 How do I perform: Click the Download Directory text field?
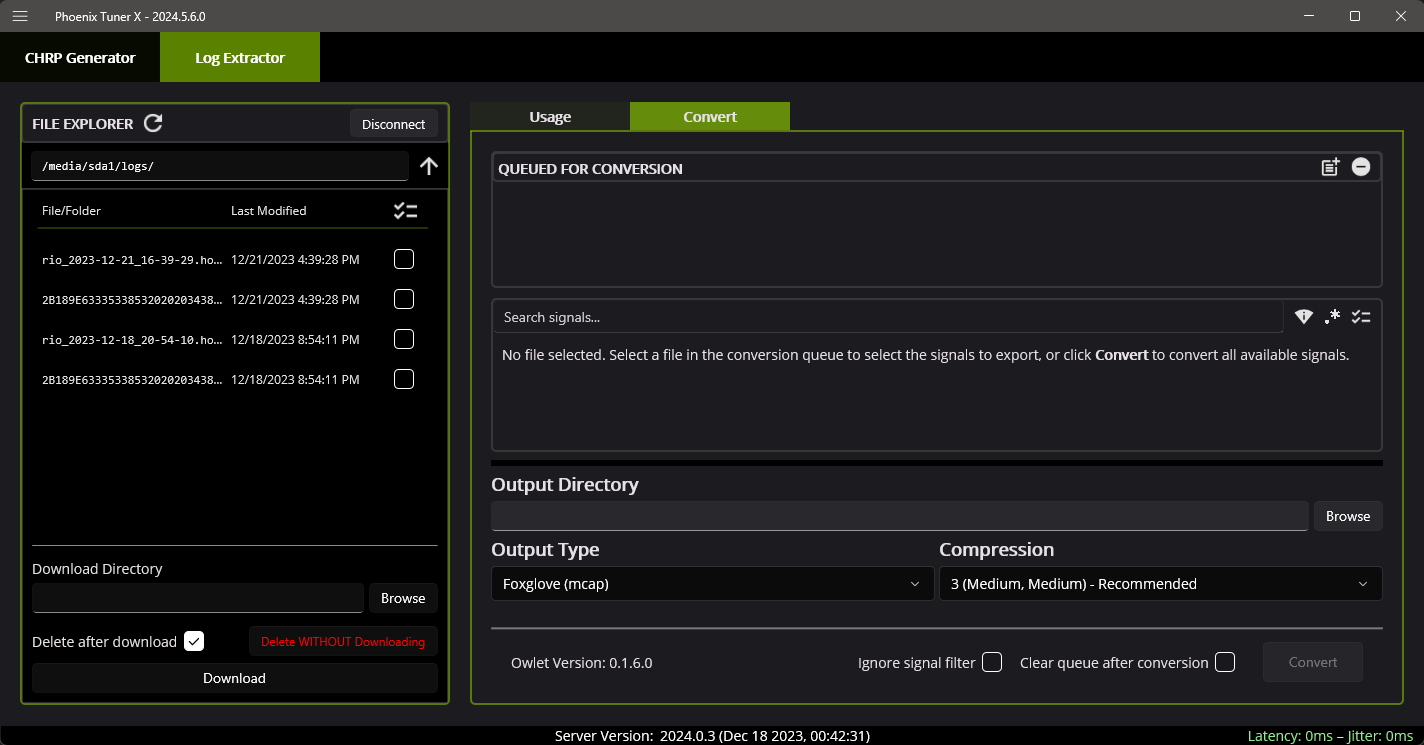[198, 598]
